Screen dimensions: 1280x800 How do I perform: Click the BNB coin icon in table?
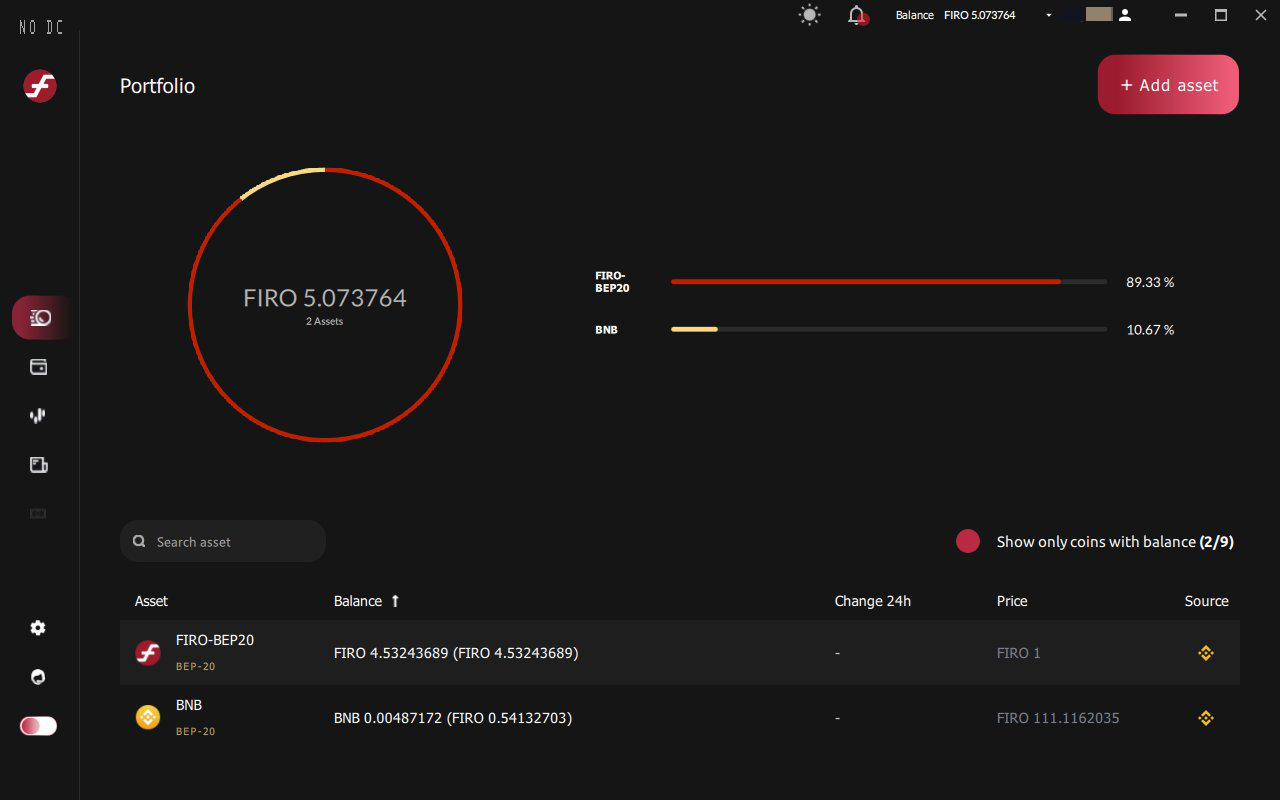point(148,717)
